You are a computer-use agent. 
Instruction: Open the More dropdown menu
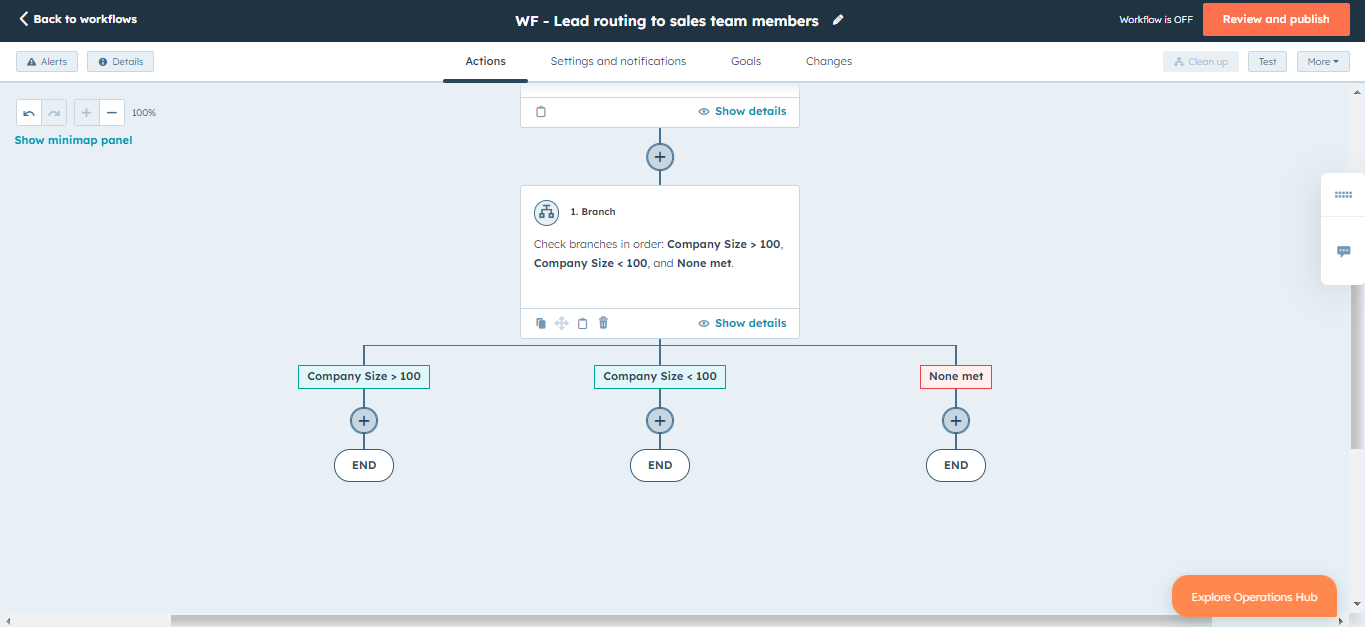coord(1322,61)
